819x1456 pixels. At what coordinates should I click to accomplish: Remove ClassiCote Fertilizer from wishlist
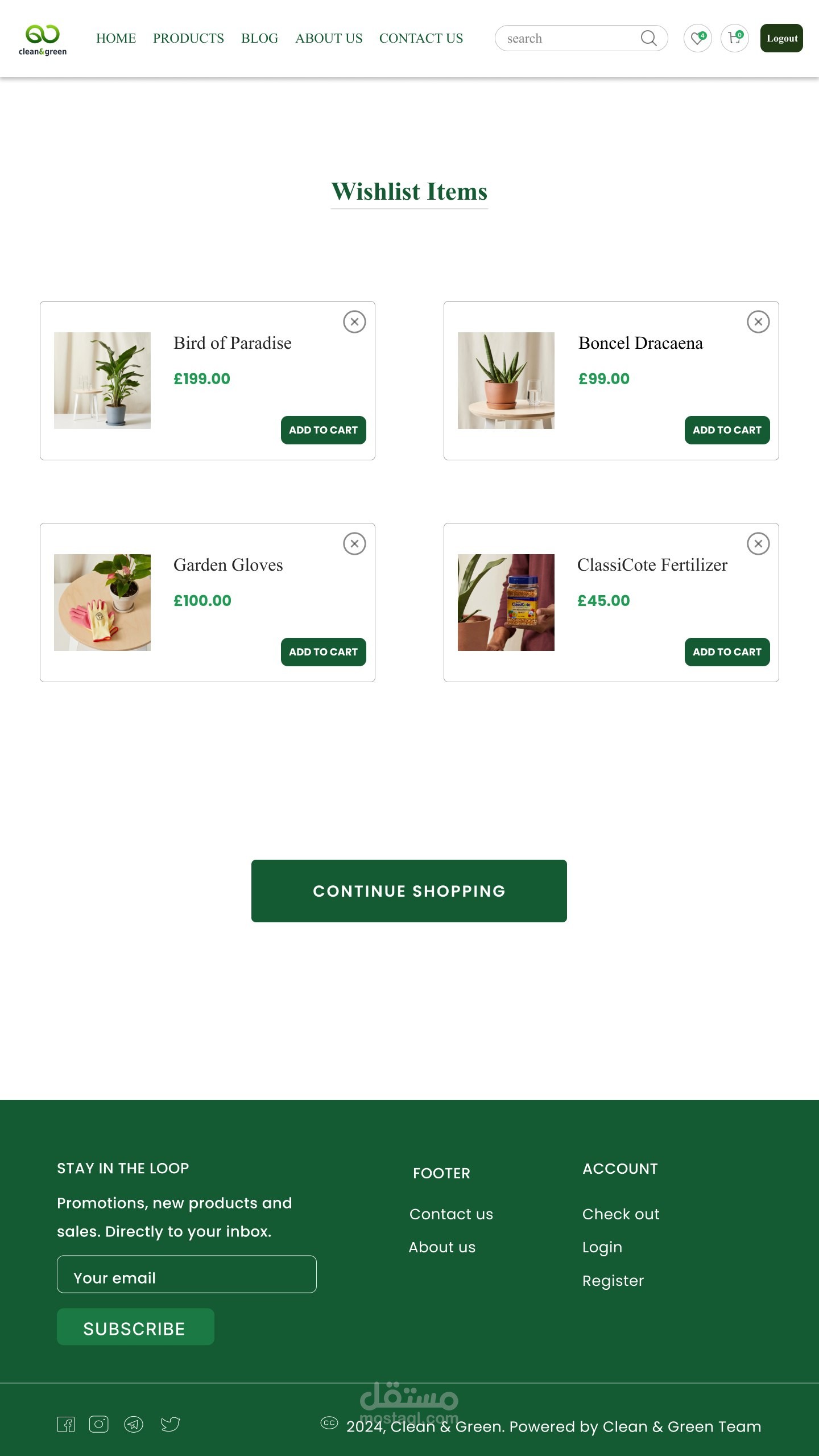(x=758, y=543)
